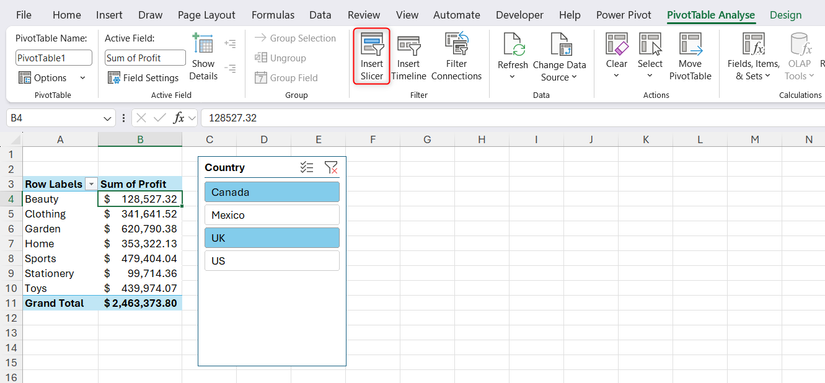The height and width of the screenshot is (383, 825).
Task: Expand the Select dropdown arrow
Action: point(650,76)
